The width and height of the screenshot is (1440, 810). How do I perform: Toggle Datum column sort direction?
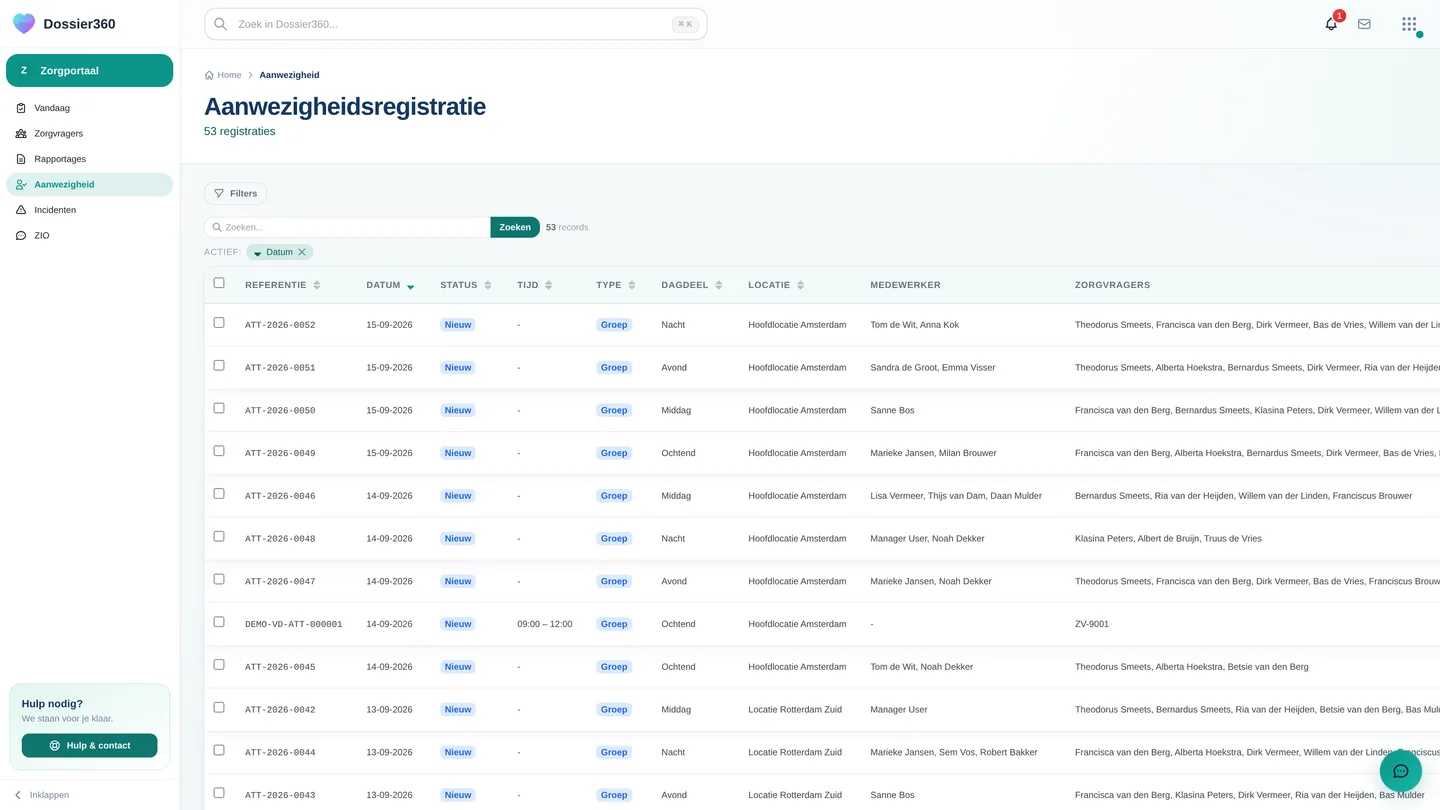[x=390, y=285]
